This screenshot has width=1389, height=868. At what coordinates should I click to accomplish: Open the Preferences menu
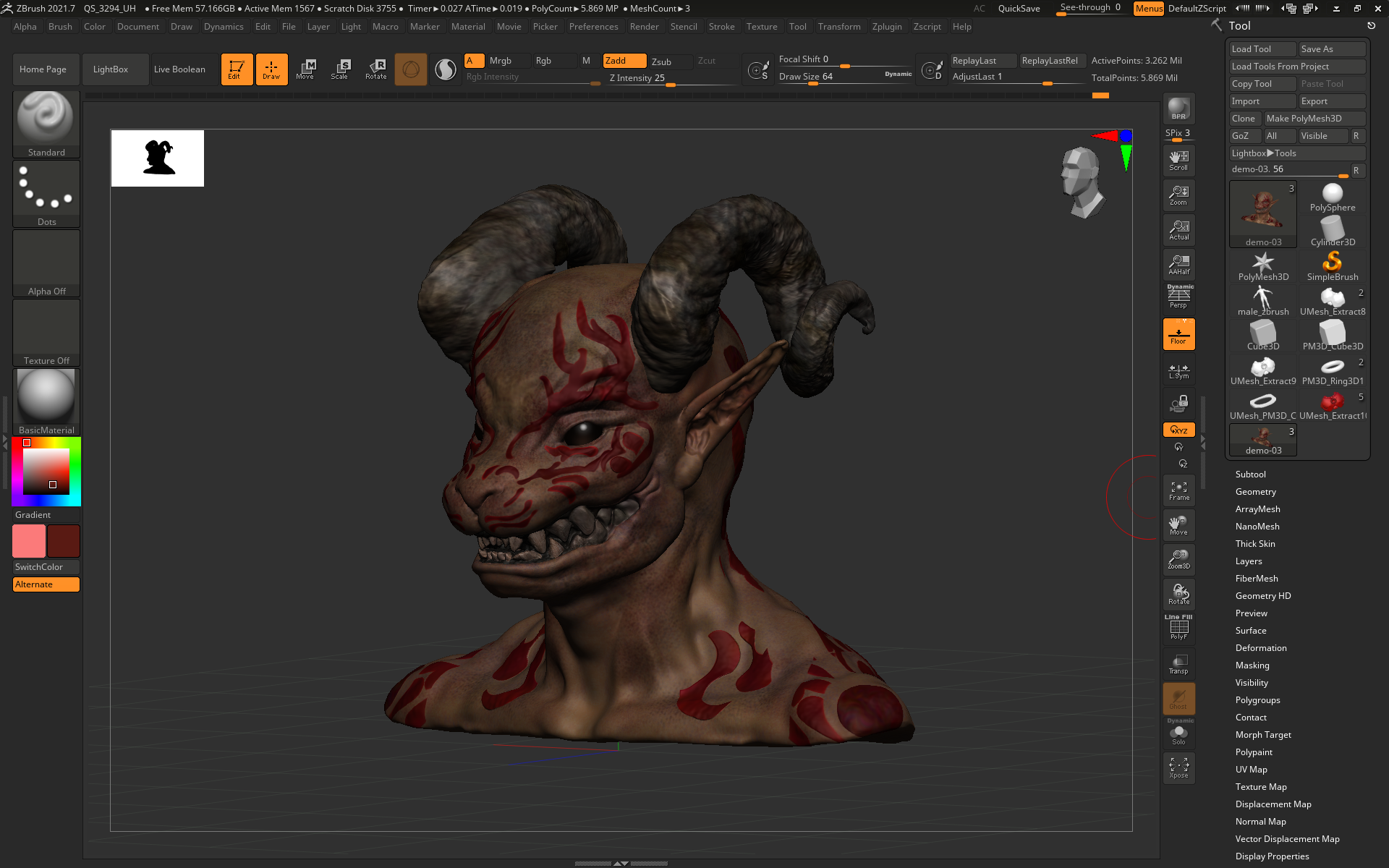pyautogui.click(x=593, y=27)
